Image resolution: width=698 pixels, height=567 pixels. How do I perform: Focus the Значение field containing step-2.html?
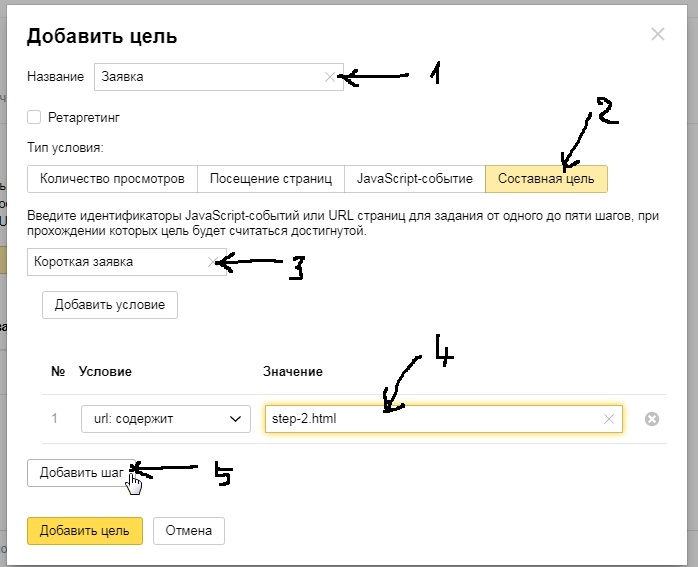pyautogui.click(x=430, y=419)
